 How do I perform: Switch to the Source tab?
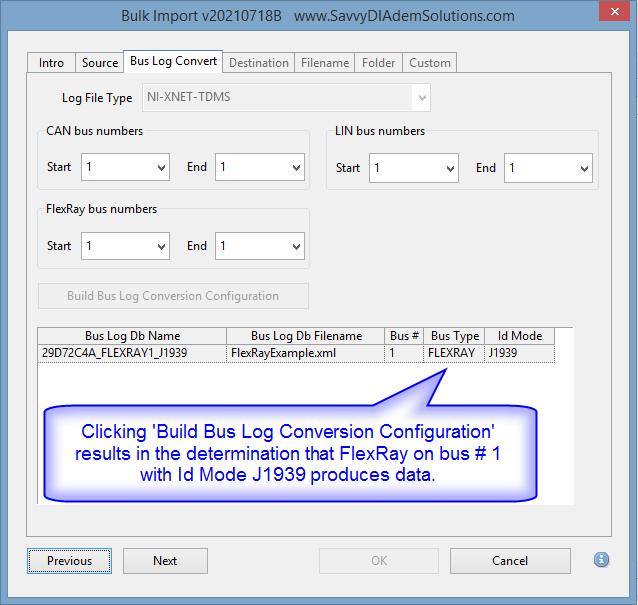click(x=100, y=63)
